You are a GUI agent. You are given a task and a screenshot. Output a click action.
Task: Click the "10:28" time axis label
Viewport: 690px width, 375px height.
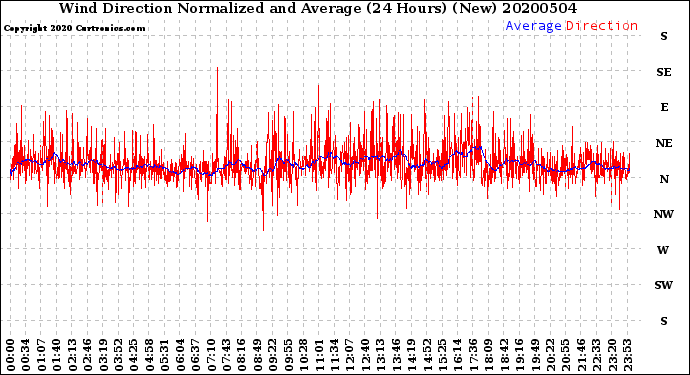coord(304,355)
